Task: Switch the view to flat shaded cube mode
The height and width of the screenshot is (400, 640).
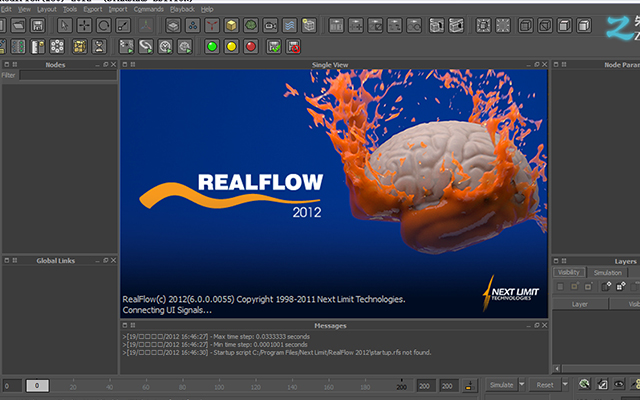Action: click(x=564, y=25)
